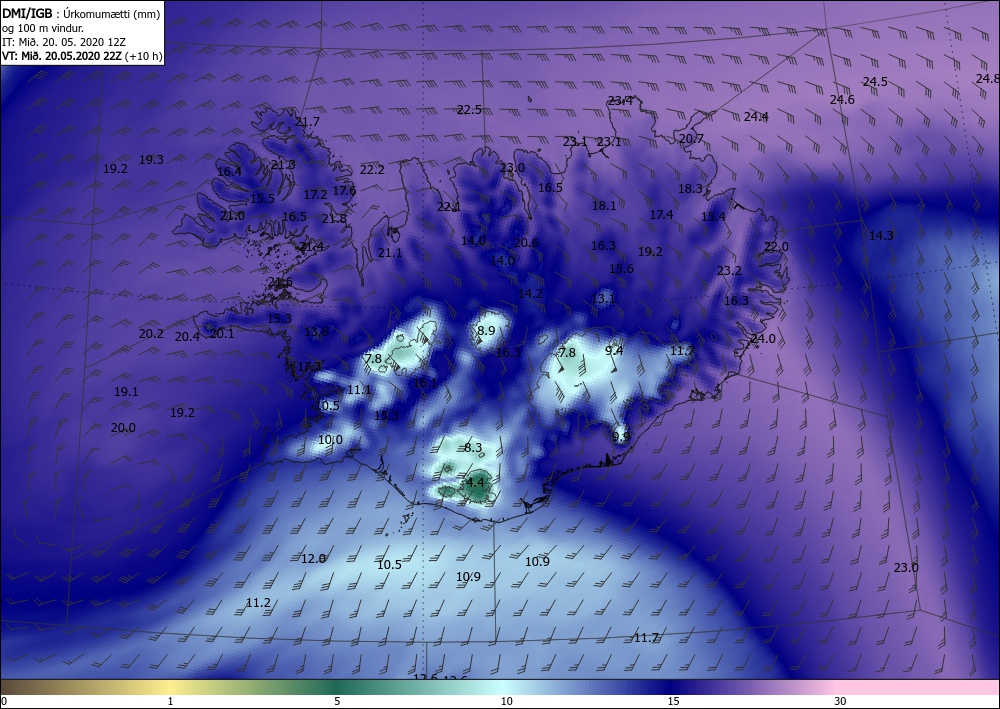
Task: Click the 15.5 value label
Action: (x=262, y=198)
